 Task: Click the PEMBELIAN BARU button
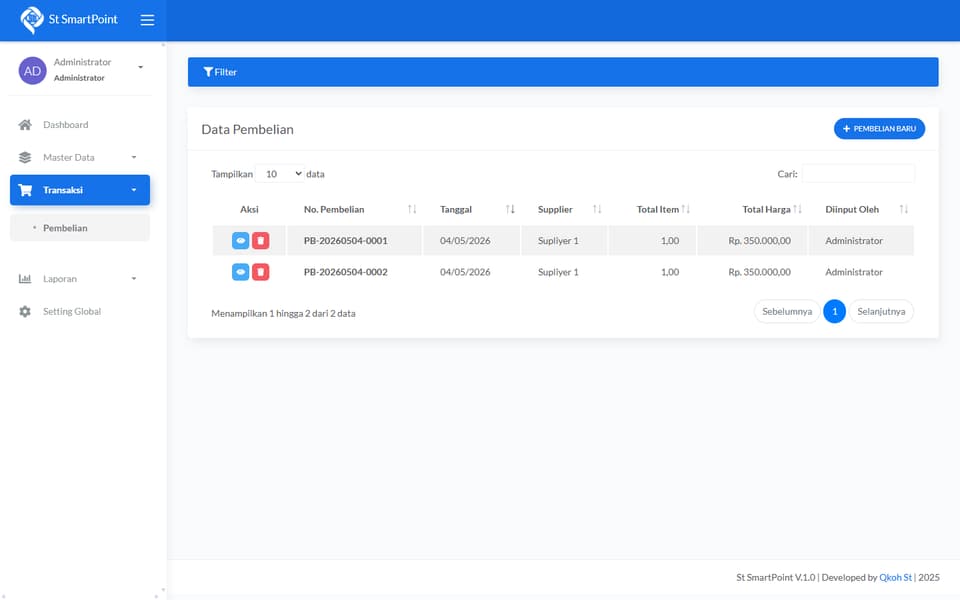pyautogui.click(x=879, y=129)
